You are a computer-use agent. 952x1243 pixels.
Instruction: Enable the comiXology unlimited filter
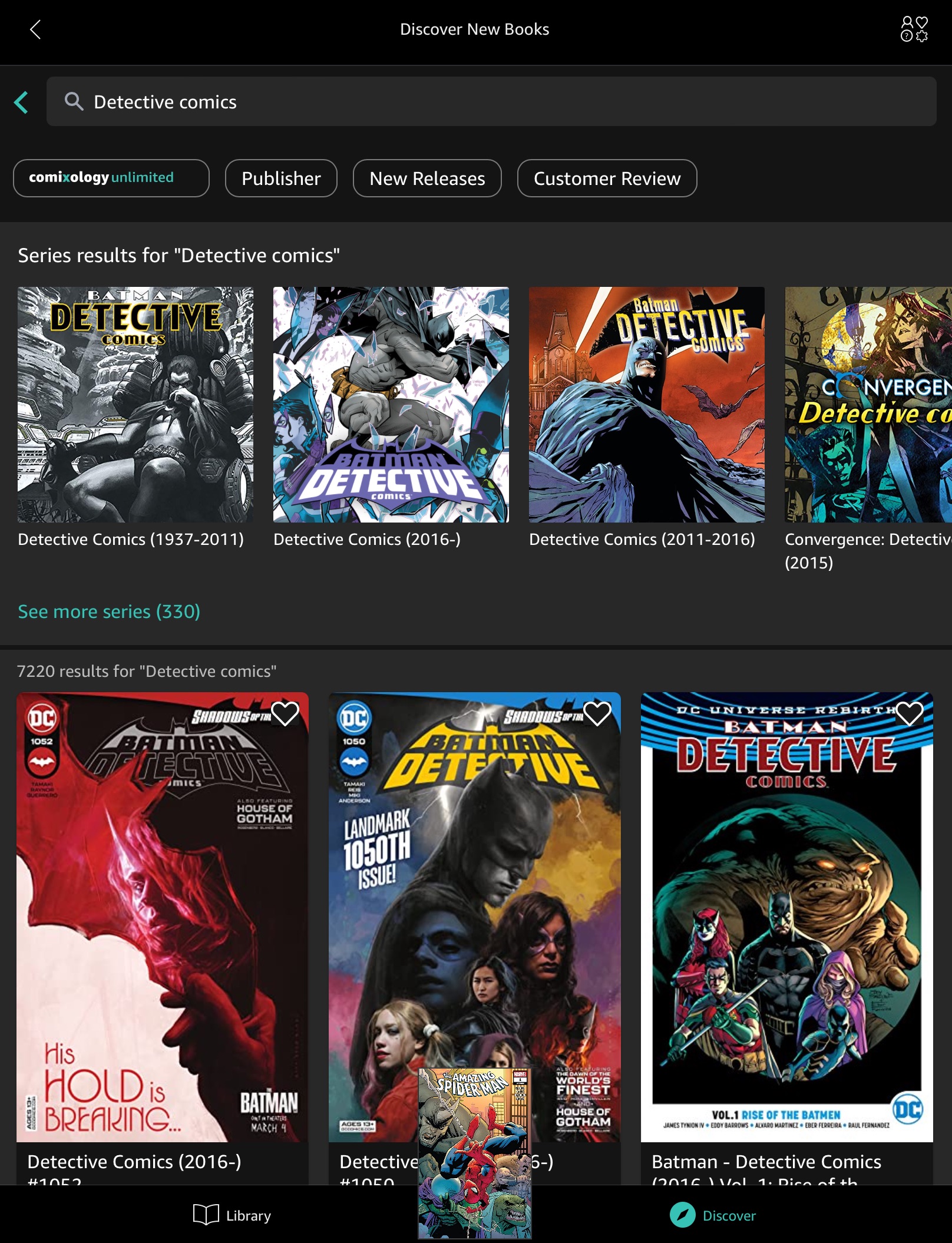pyautogui.click(x=111, y=178)
